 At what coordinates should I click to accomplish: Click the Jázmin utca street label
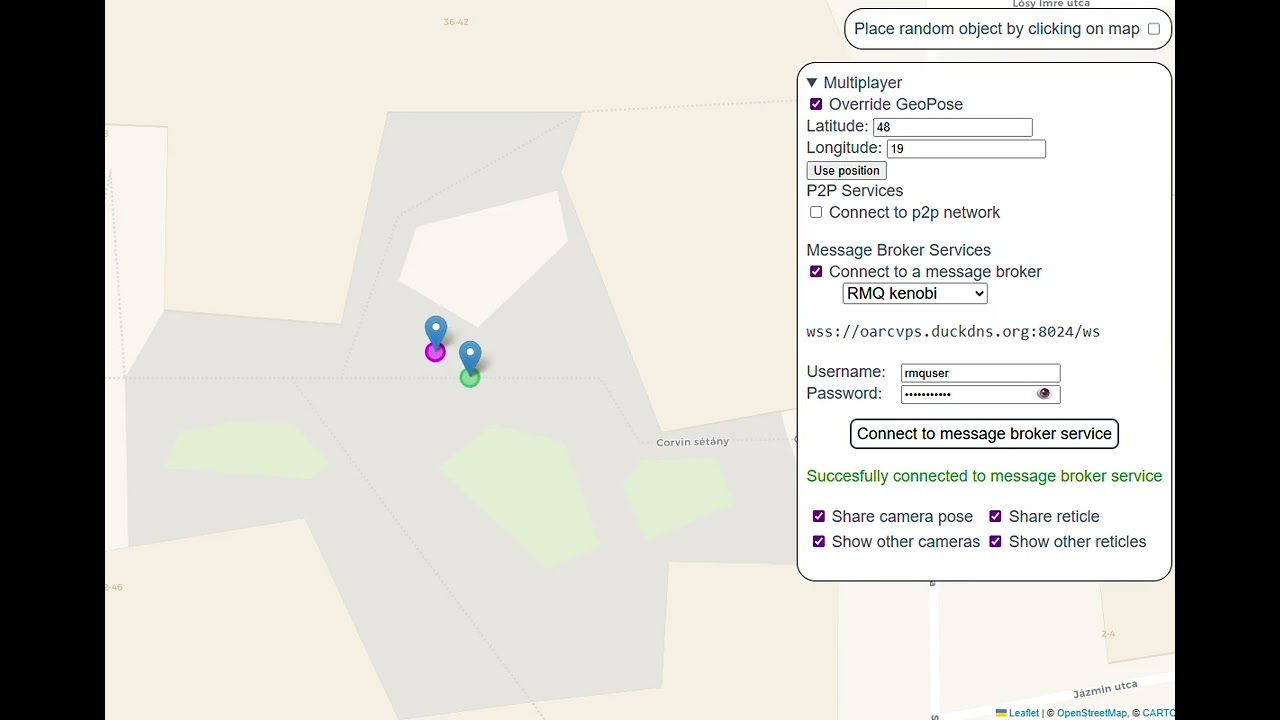[x=1105, y=689]
